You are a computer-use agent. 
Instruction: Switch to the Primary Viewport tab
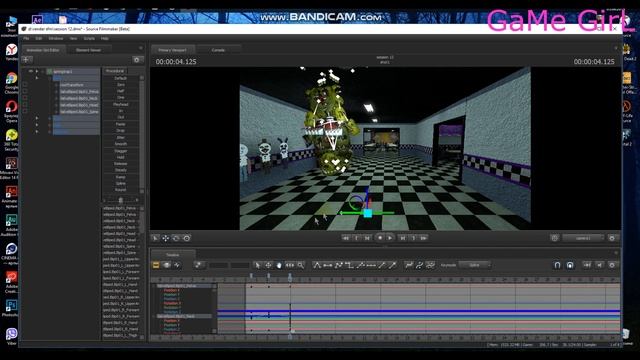[172, 50]
